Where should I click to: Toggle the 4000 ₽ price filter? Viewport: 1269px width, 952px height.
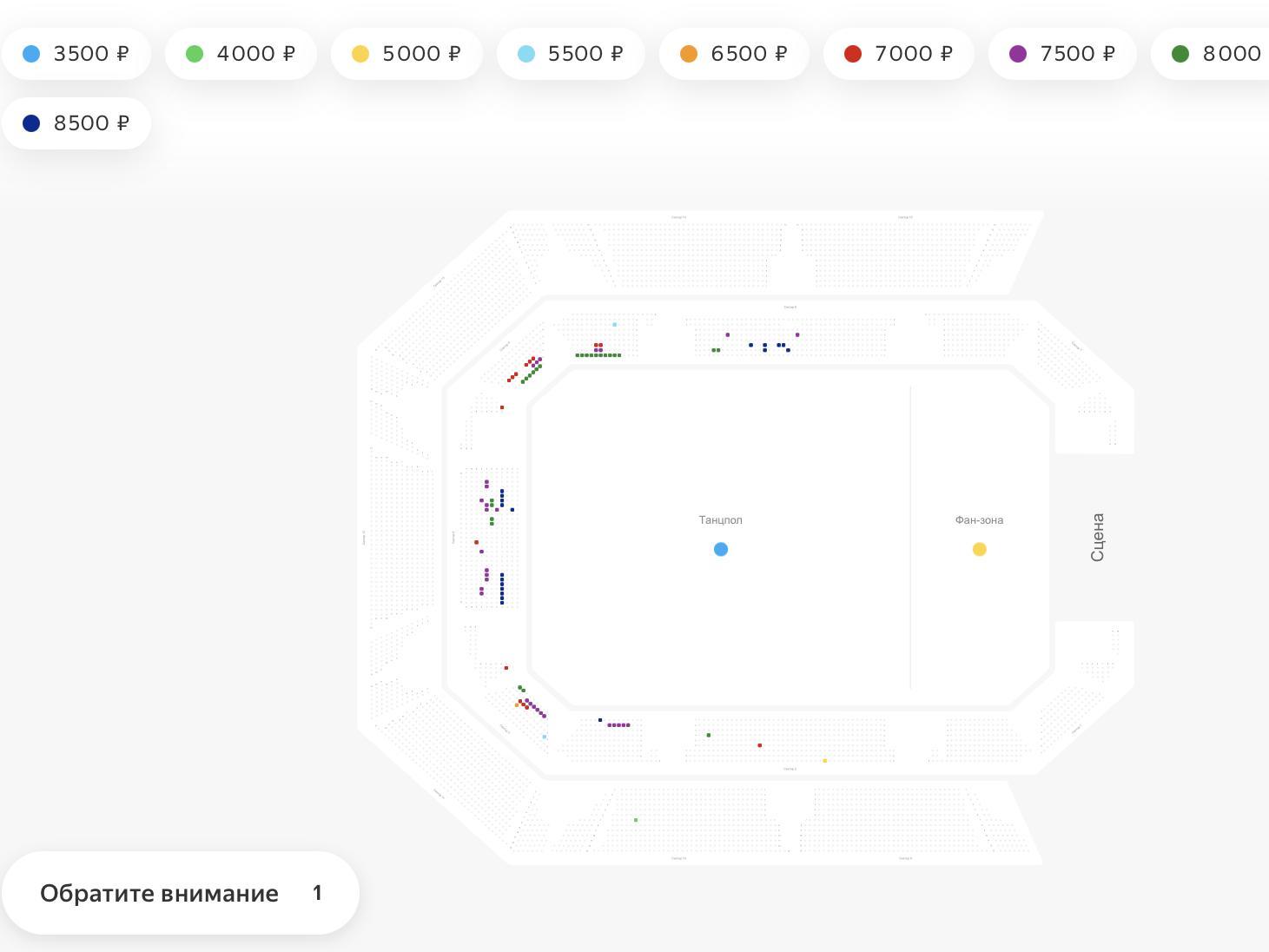pyautogui.click(x=241, y=54)
